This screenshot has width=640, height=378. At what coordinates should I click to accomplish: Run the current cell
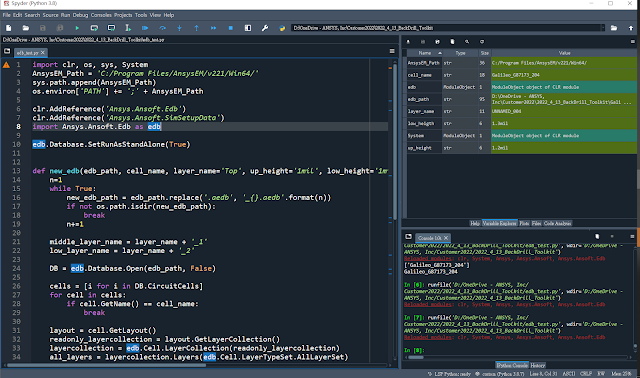(x=94, y=28)
